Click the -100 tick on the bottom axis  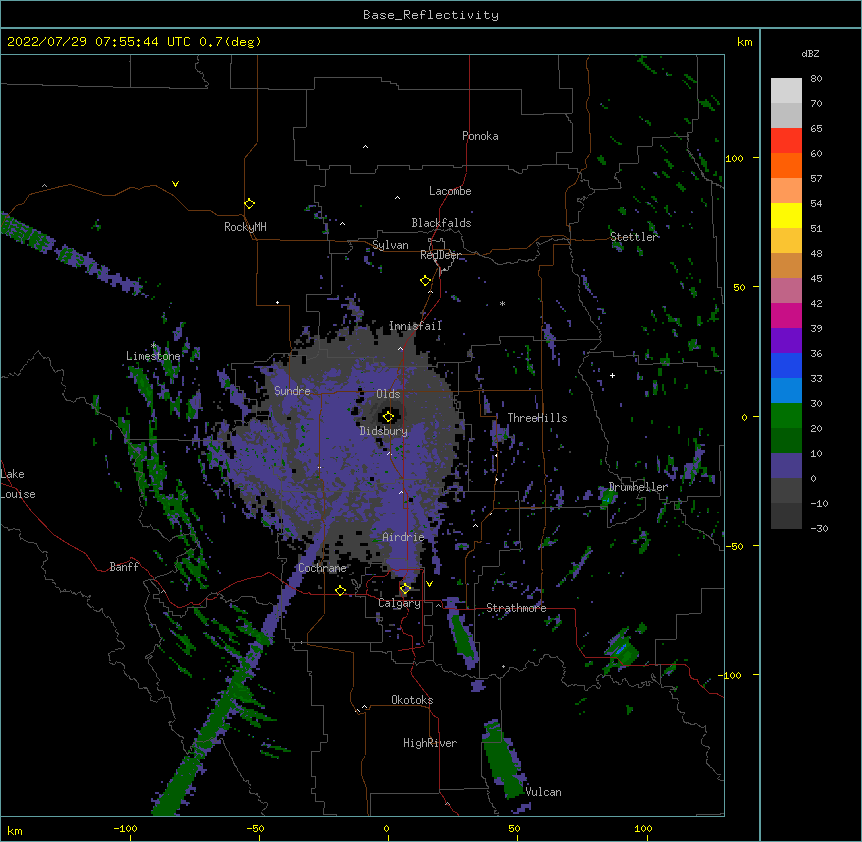pos(125,828)
